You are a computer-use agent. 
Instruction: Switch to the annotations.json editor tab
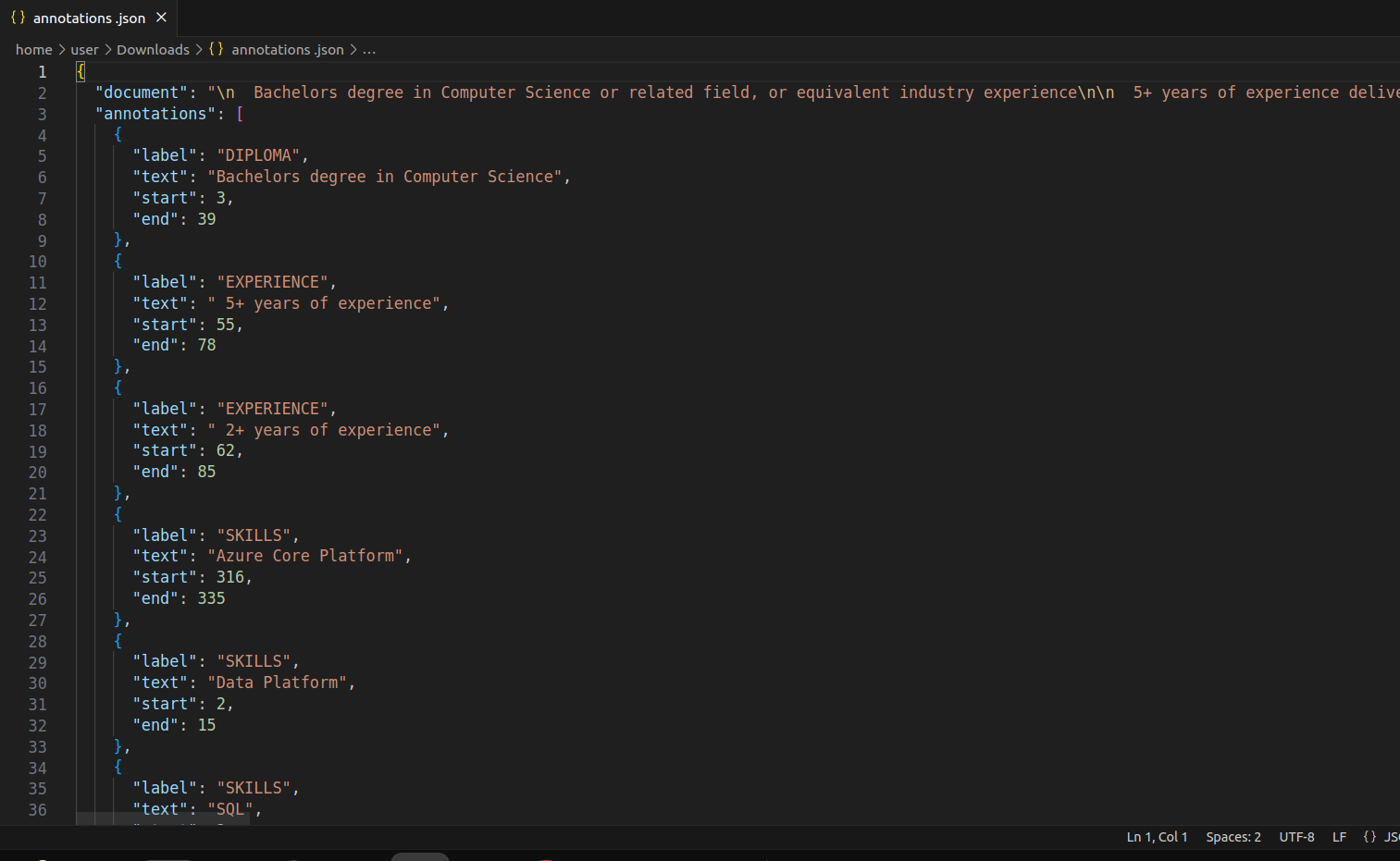tap(89, 18)
